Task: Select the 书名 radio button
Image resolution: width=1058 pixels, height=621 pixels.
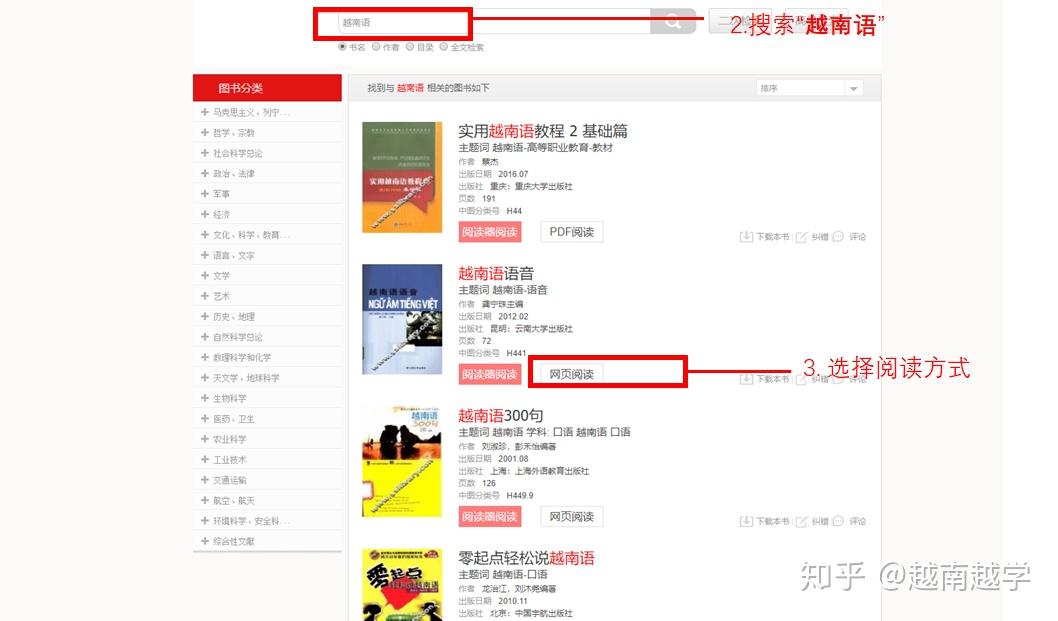Action: [342, 47]
